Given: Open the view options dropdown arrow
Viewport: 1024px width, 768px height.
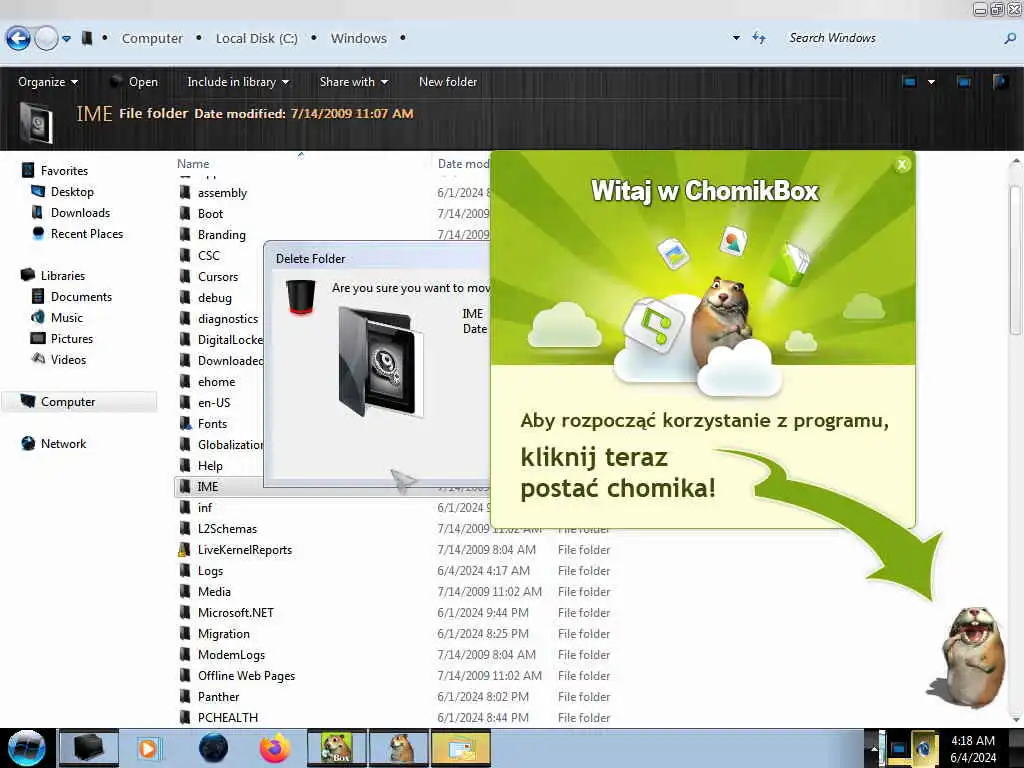Looking at the screenshot, I should click(931, 82).
